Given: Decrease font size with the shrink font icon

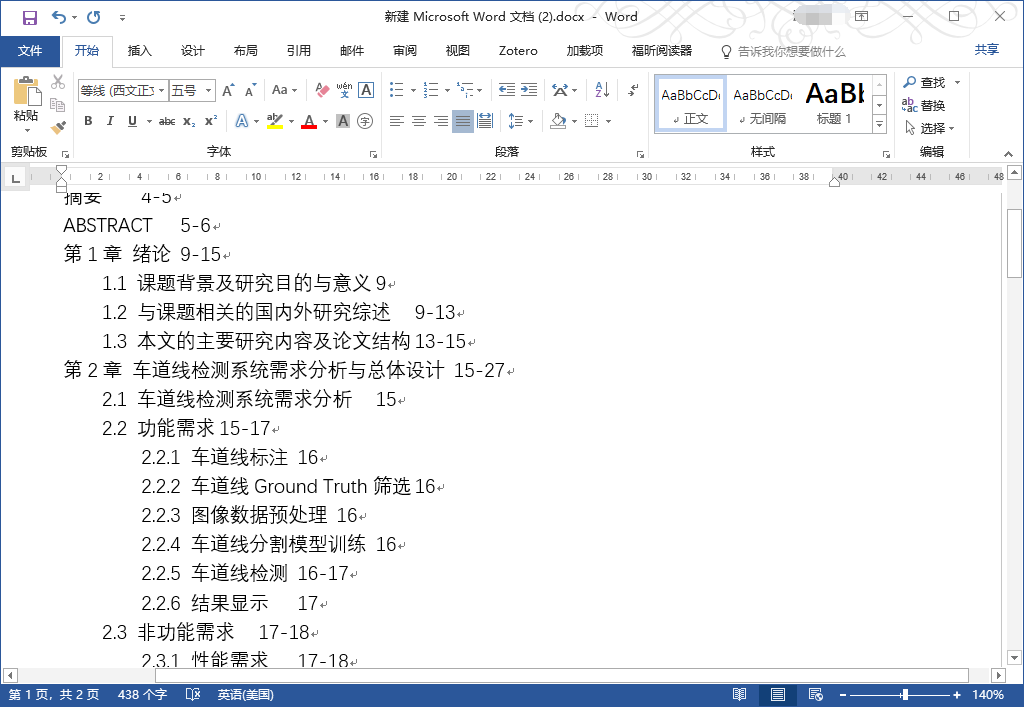Looking at the screenshot, I should pyautogui.click(x=251, y=90).
